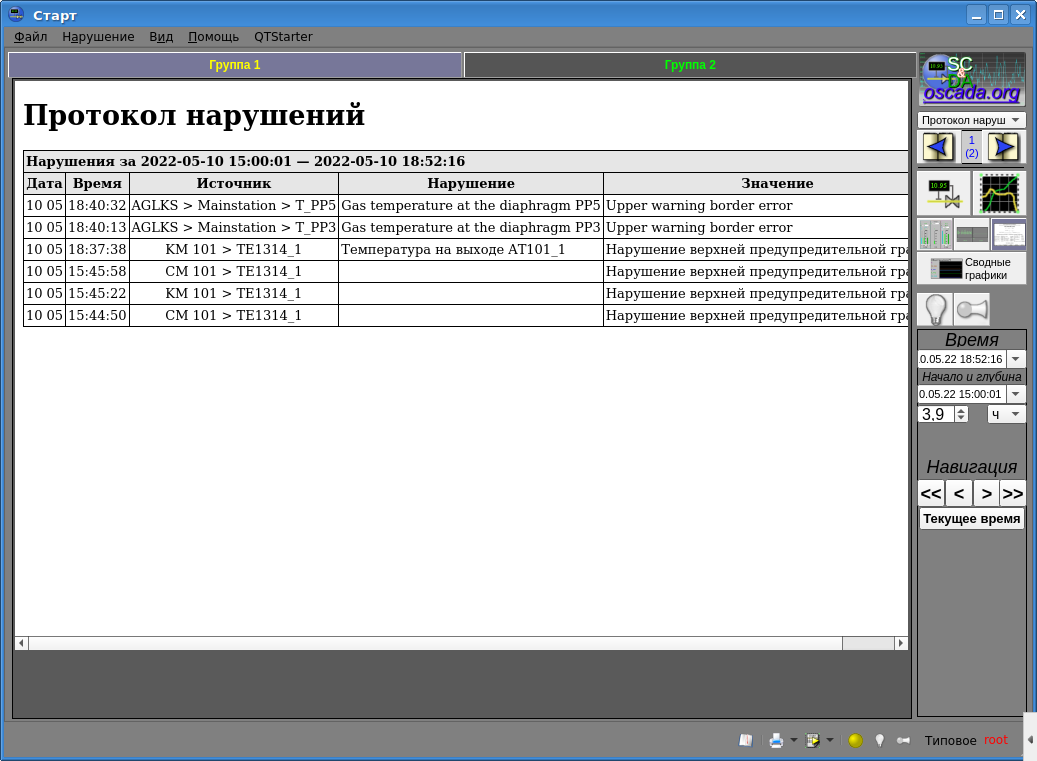Click the next page blue arrow
1037x761 pixels.
pyautogui.click(x=1003, y=147)
